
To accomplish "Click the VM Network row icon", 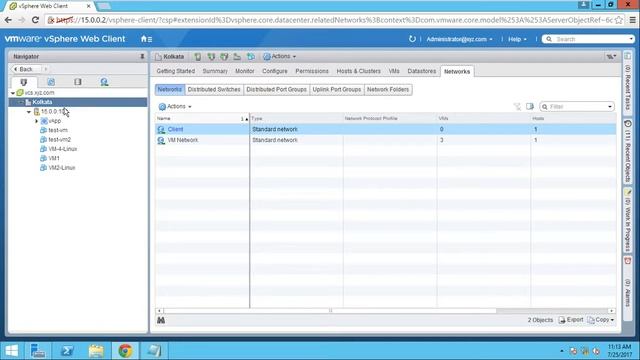I will pyautogui.click(x=161, y=140).
